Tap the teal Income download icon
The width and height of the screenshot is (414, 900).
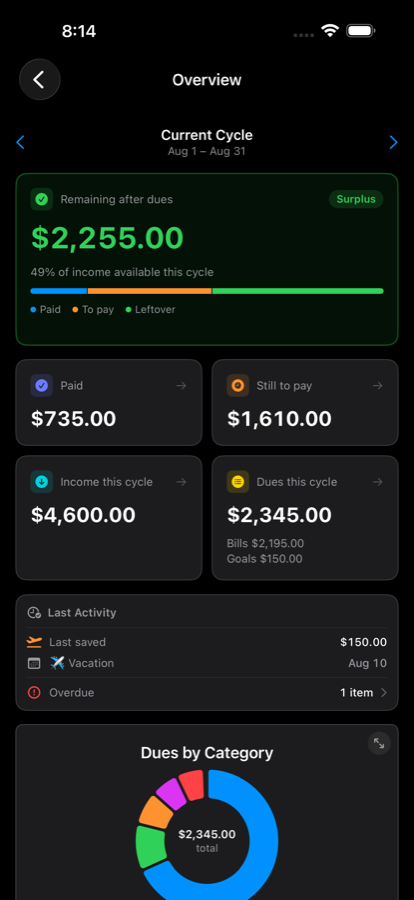click(41, 482)
